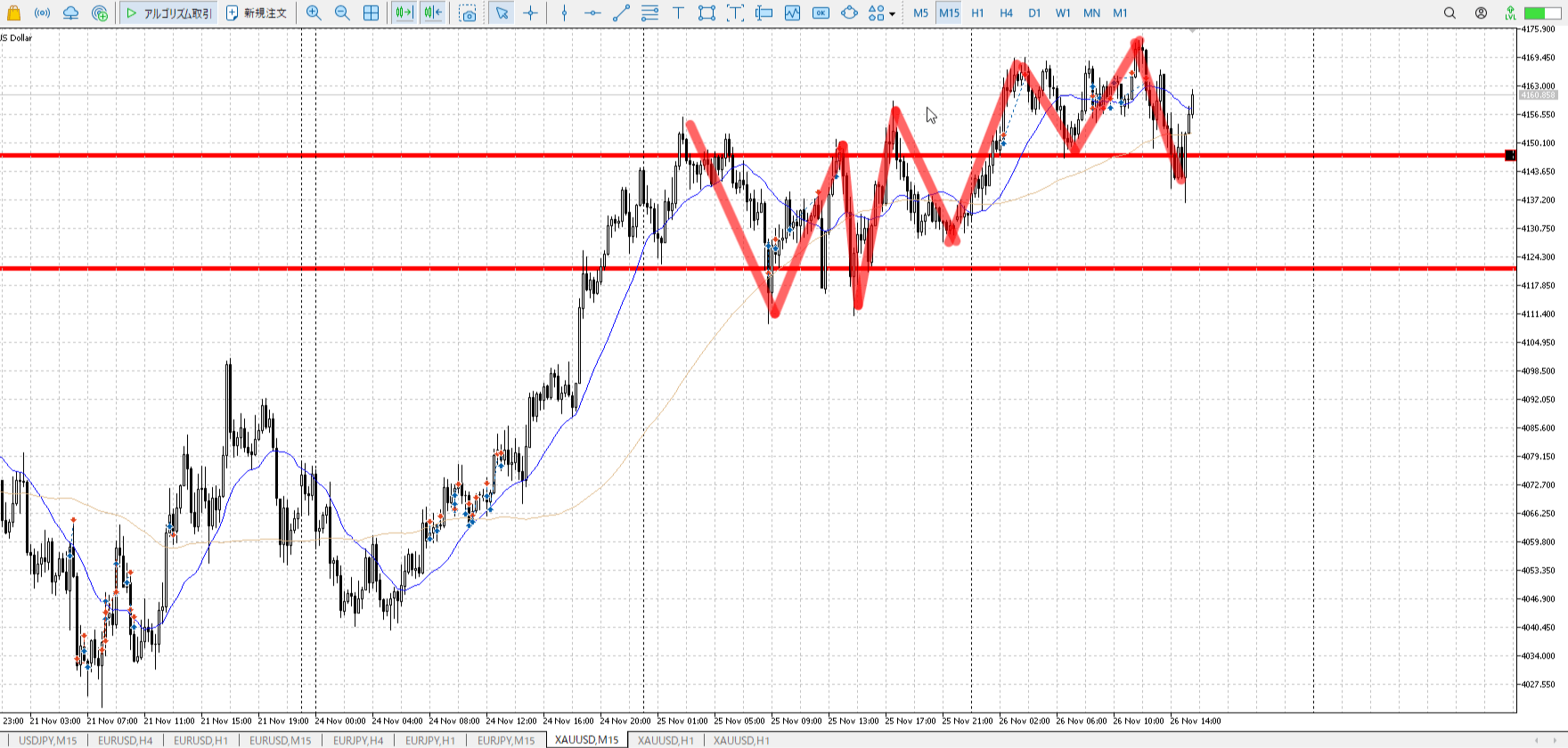Expand the shapes objects dropdown arrow

coord(892,14)
